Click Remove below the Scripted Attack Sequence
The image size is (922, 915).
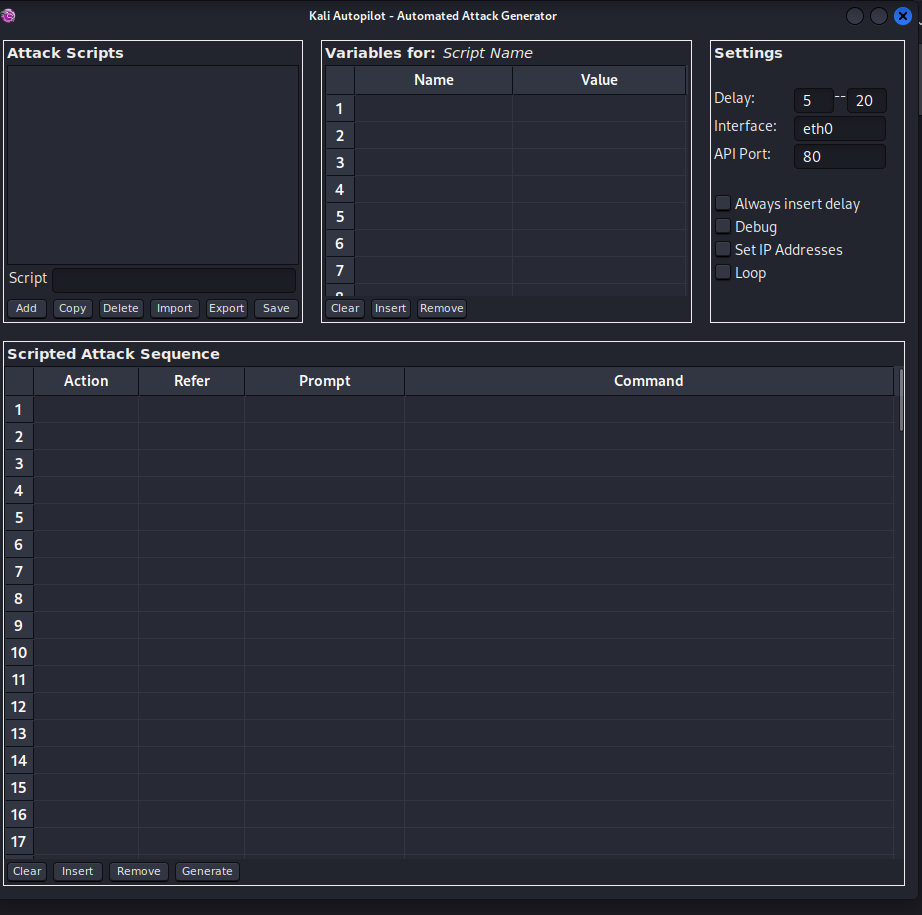139,871
